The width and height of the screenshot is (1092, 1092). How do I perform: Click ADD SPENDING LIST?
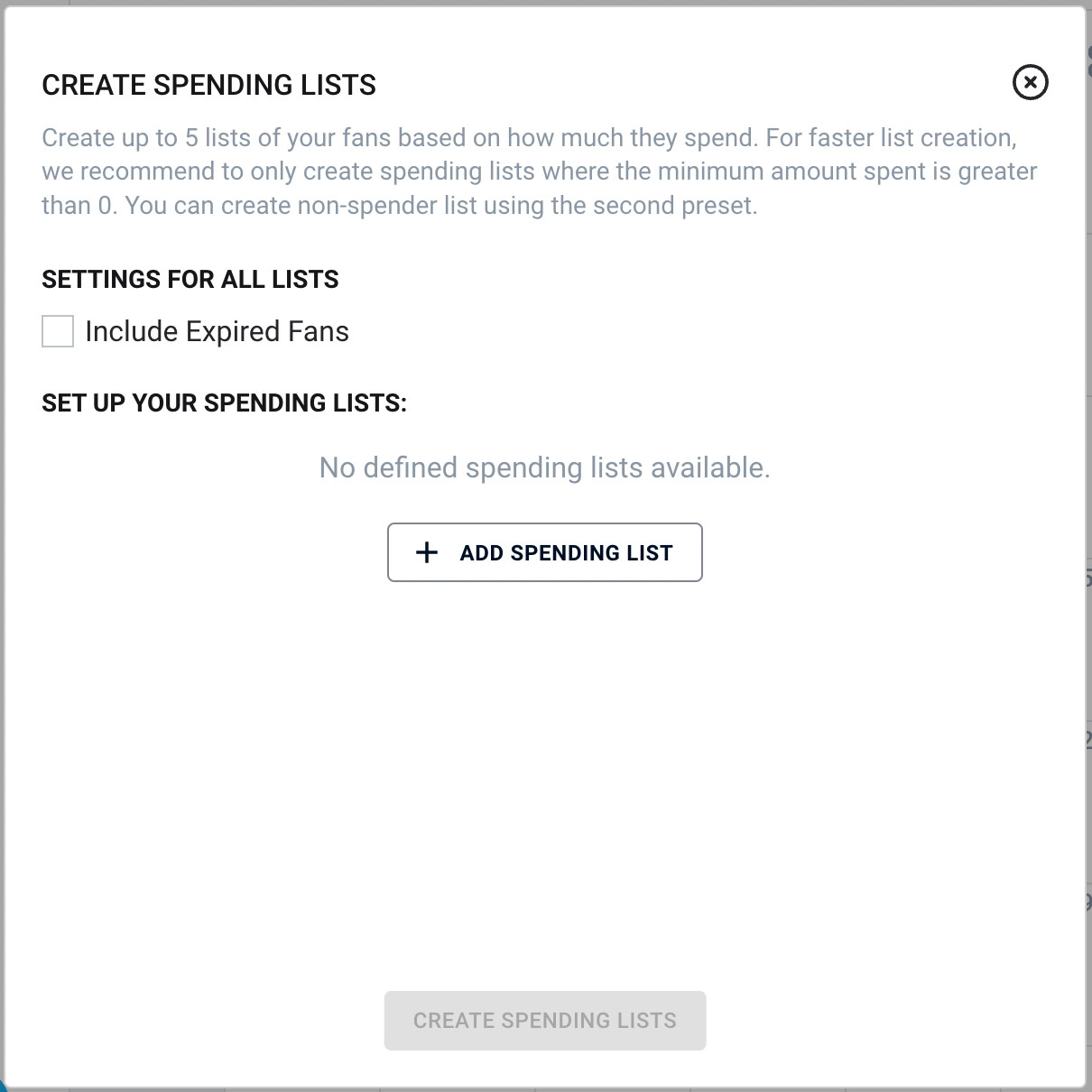pos(545,552)
